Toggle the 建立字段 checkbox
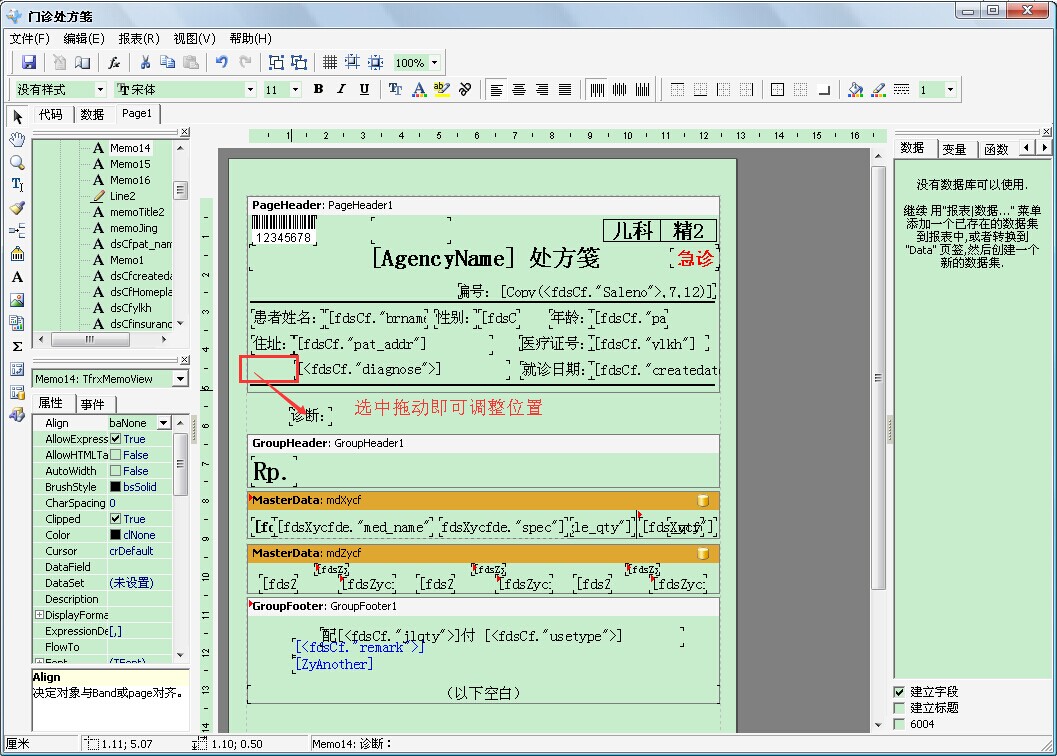 pyautogui.click(x=899, y=692)
